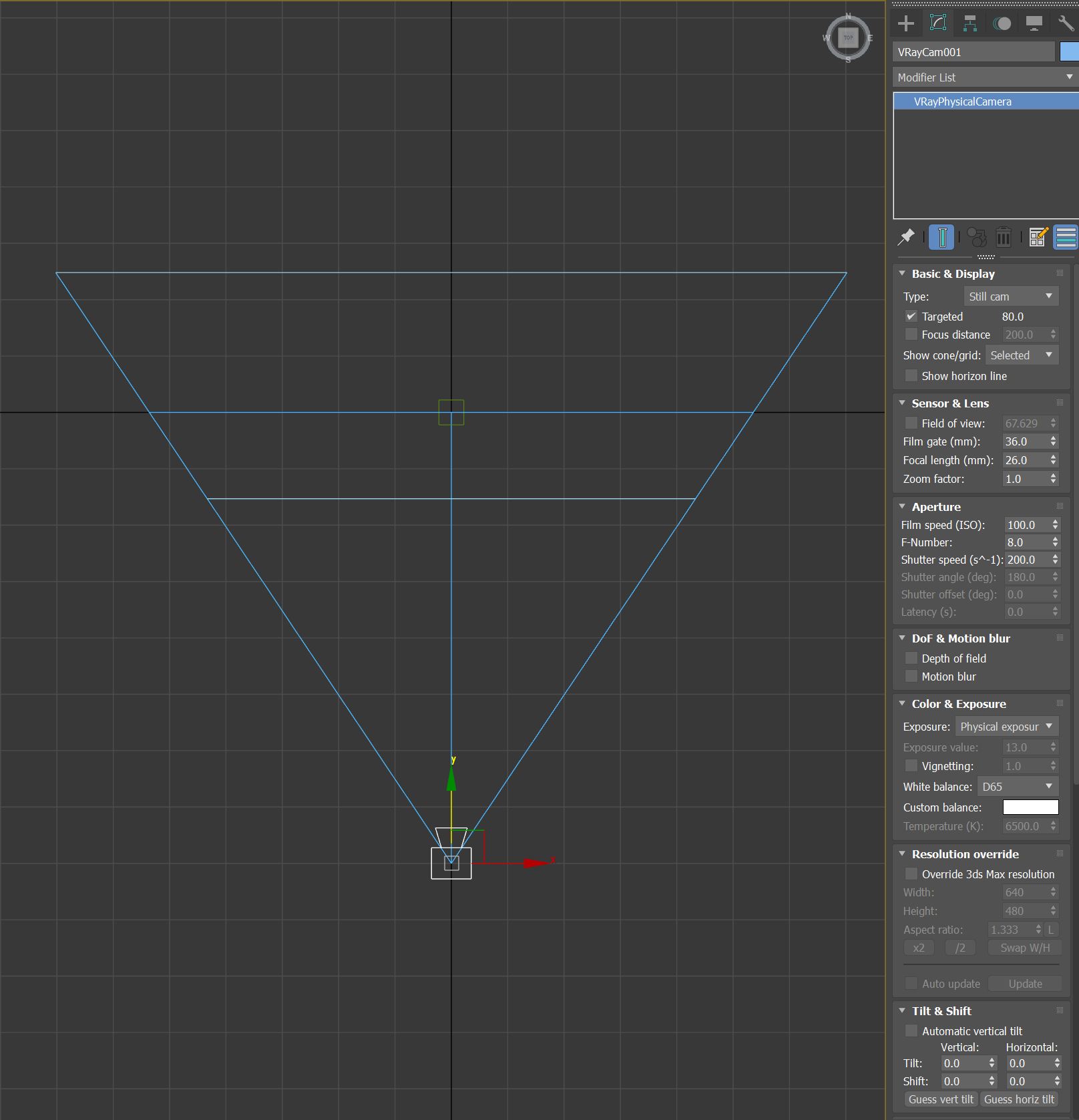Click the Zoom factor spinner arrows
The width and height of the screenshot is (1079, 1120).
pos(1054,479)
